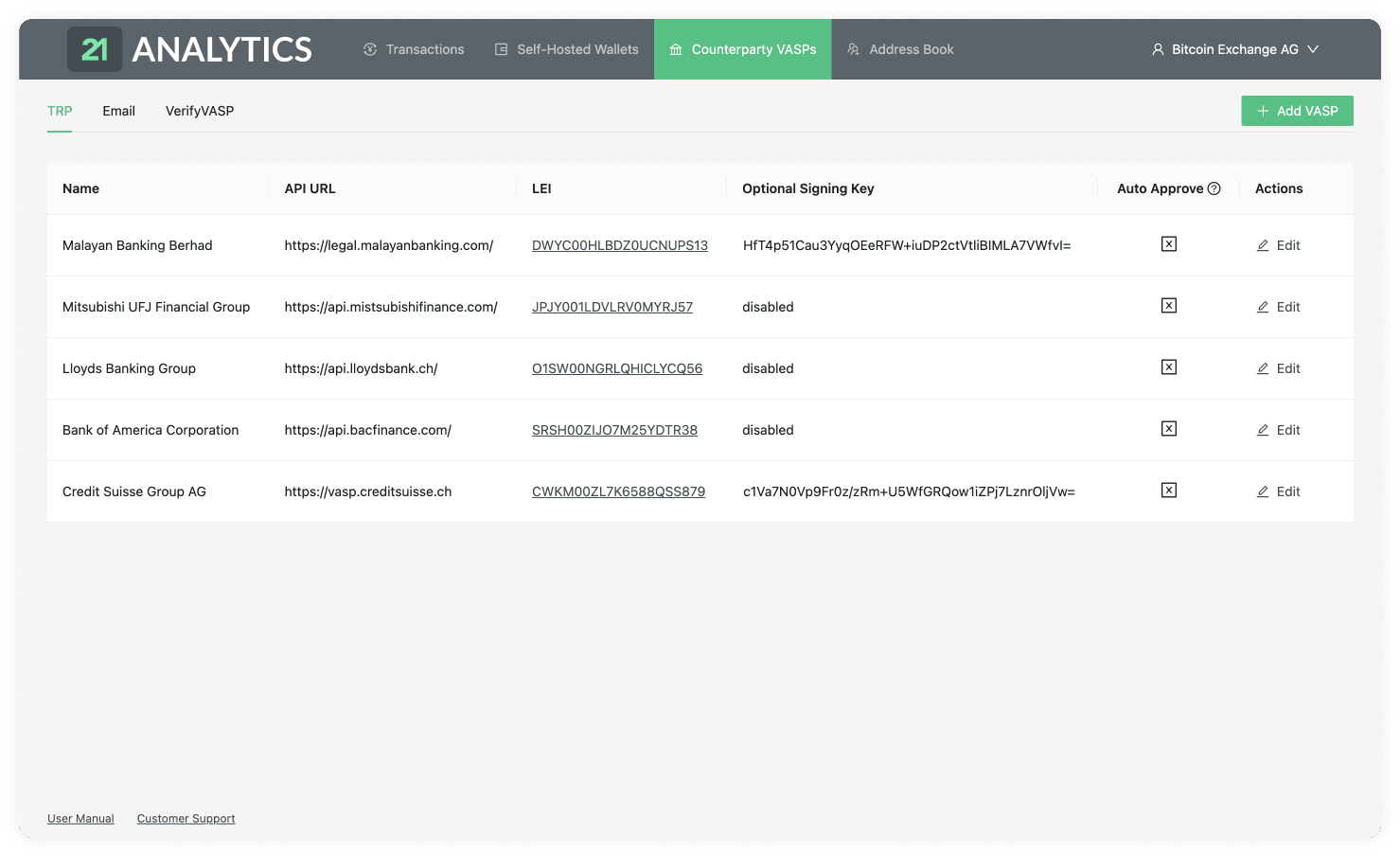Open the Address Book page
The image size is (1400, 857).
900,49
